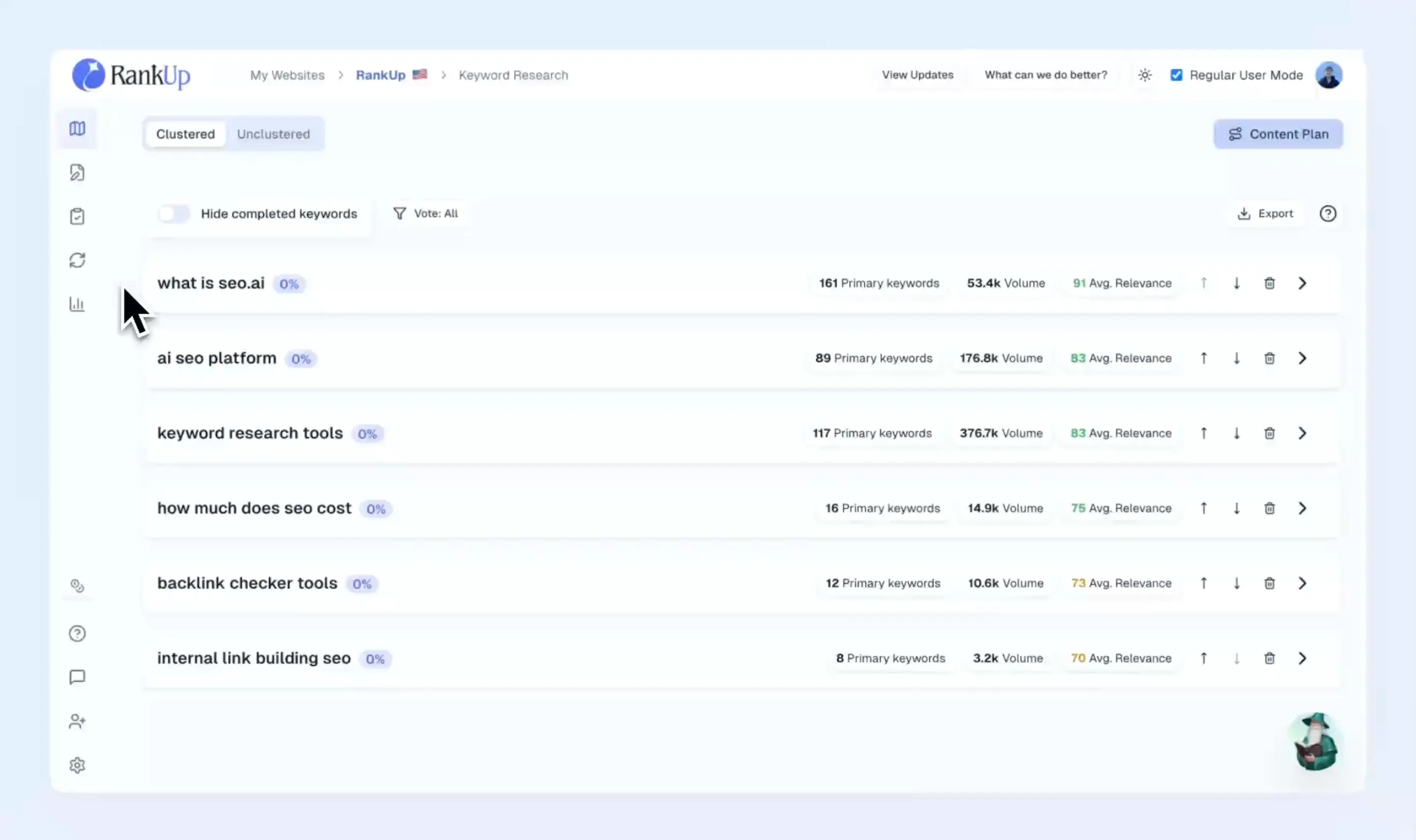Open the map icon in sidebar

point(78,128)
